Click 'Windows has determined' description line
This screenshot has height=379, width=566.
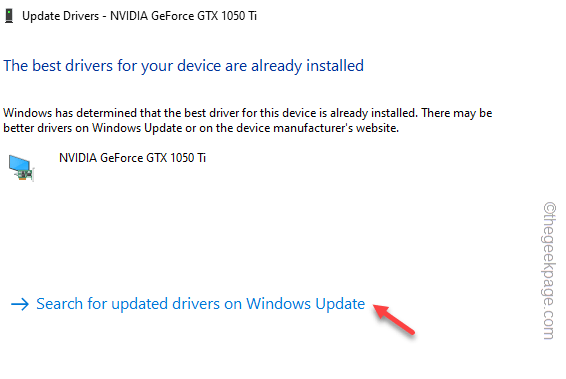click(248, 113)
